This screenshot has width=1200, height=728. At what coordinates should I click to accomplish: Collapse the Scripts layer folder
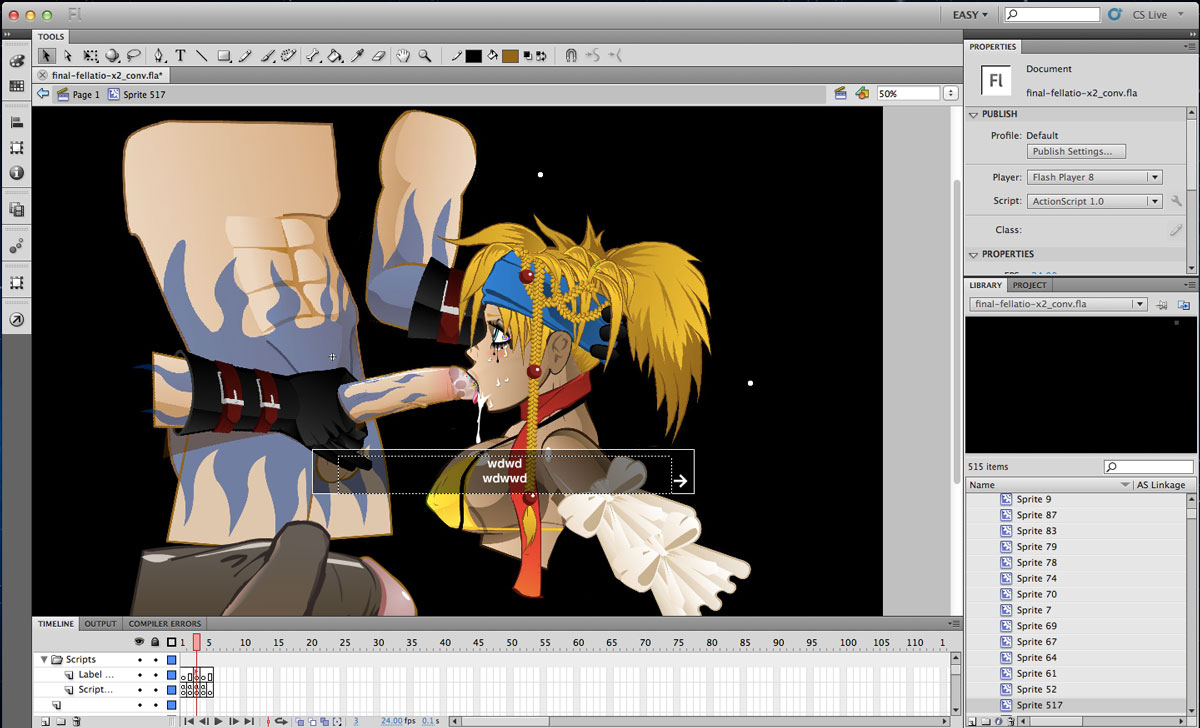click(x=44, y=660)
